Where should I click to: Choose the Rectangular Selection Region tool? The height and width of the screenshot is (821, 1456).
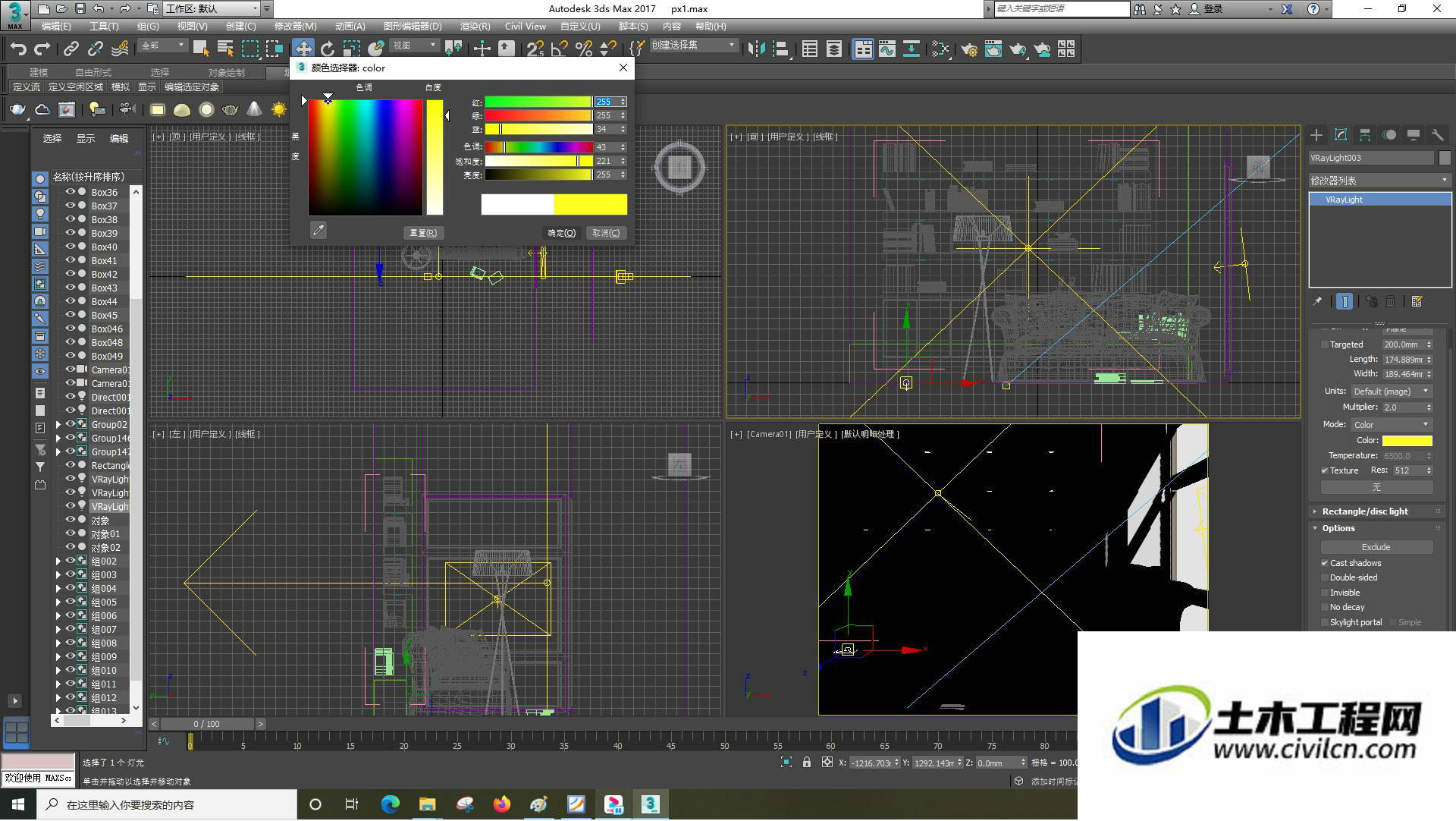point(249,49)
